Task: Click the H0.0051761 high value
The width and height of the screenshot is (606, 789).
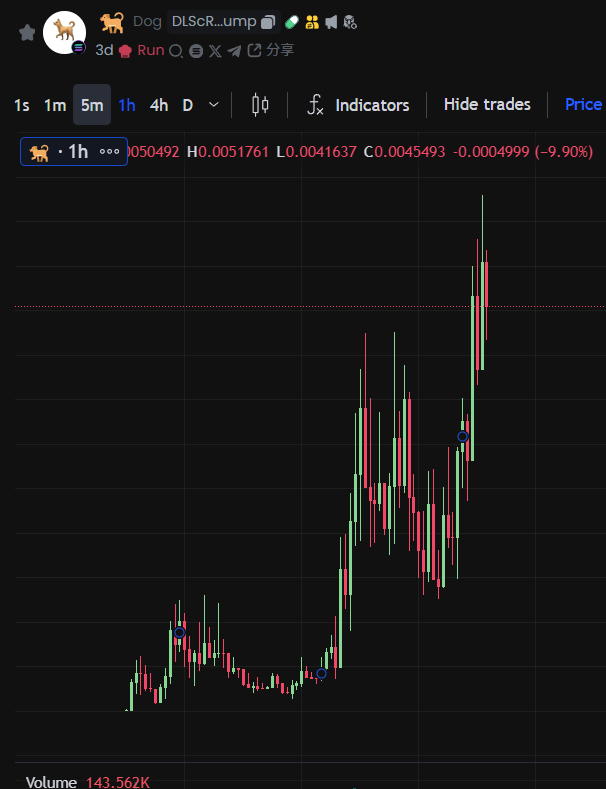Action: pos(228,151)
